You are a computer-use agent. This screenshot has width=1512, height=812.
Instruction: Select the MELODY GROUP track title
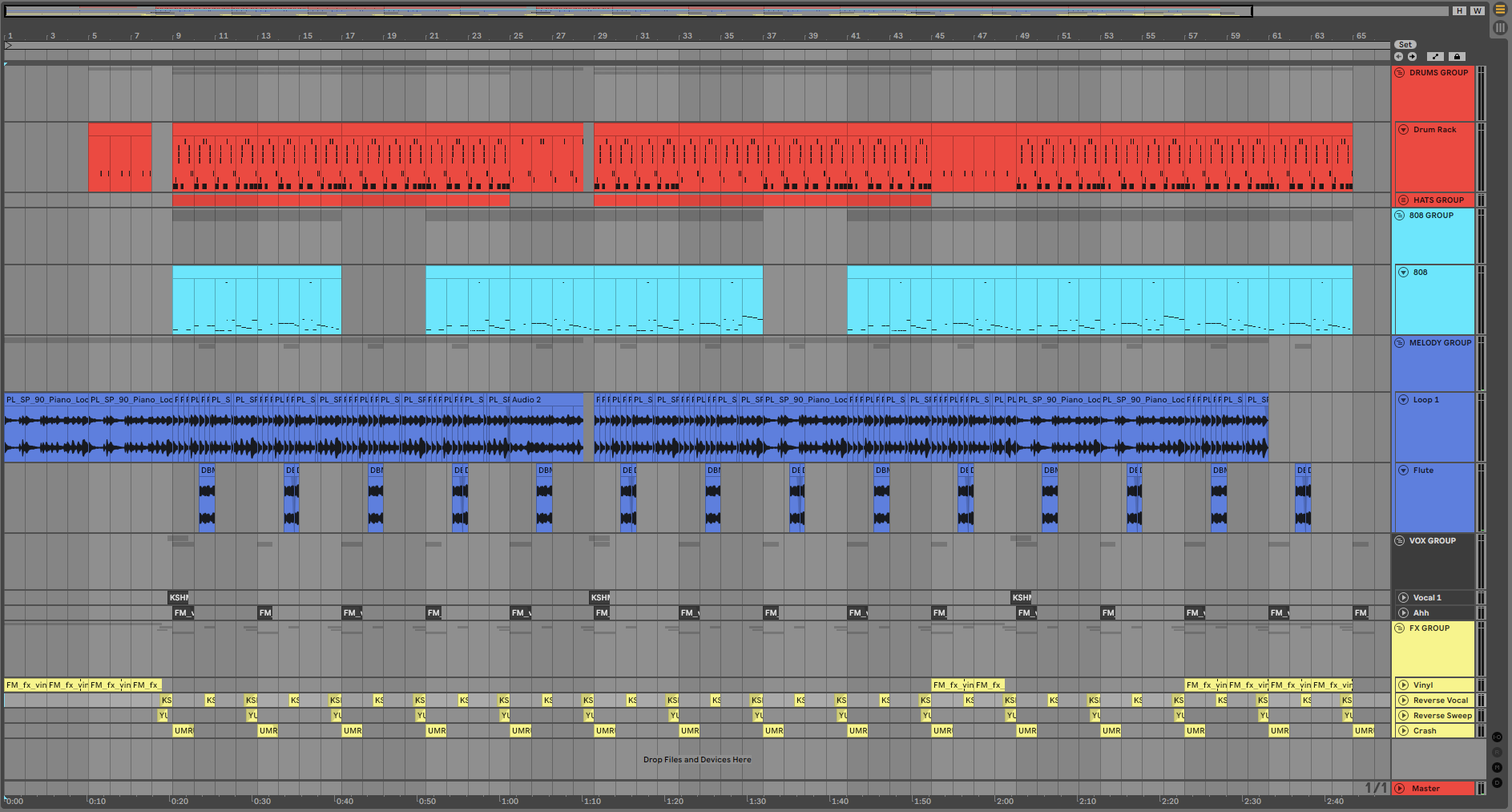(x=1441, y=342)
